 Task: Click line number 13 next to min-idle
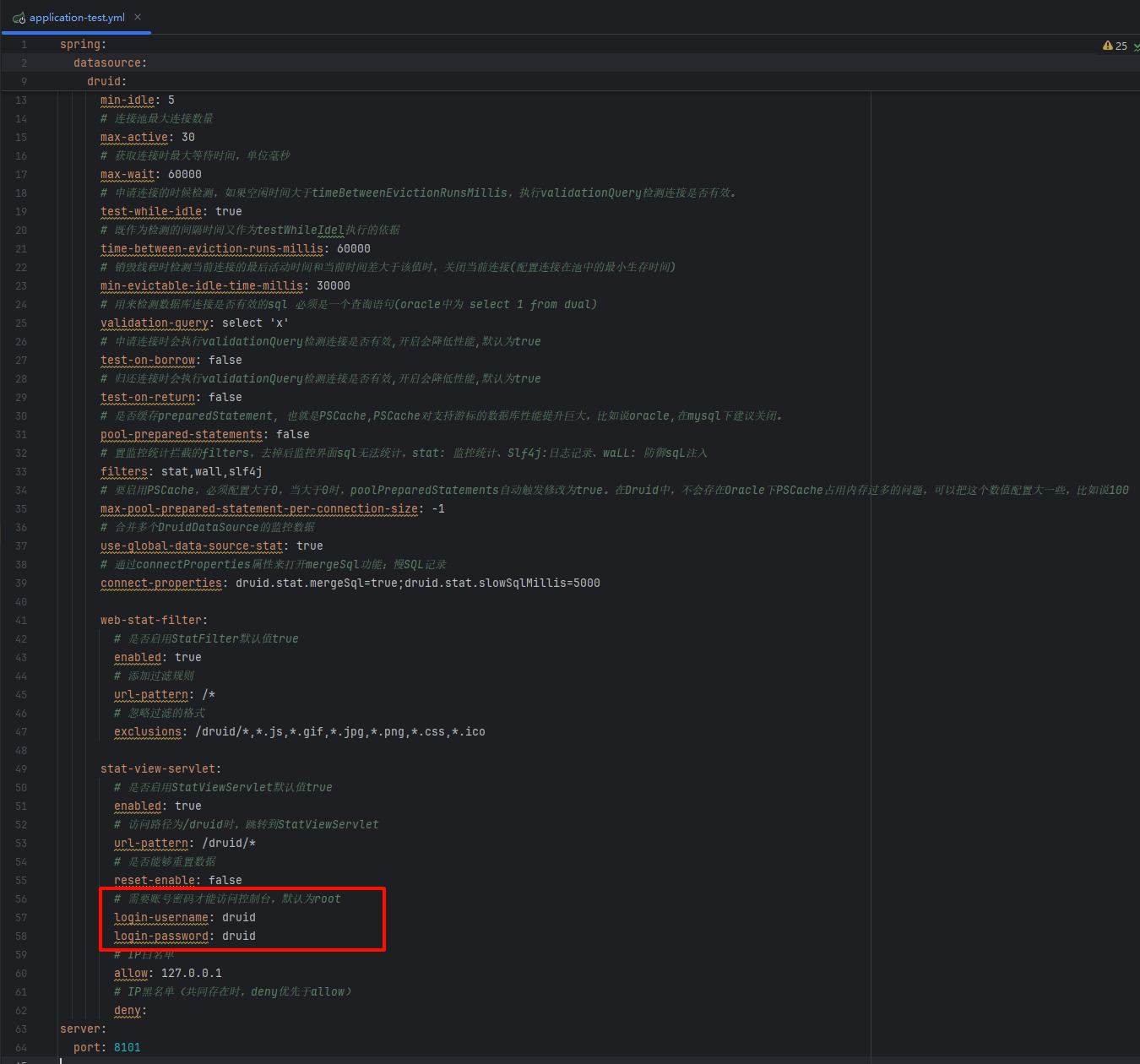(20, 100)
